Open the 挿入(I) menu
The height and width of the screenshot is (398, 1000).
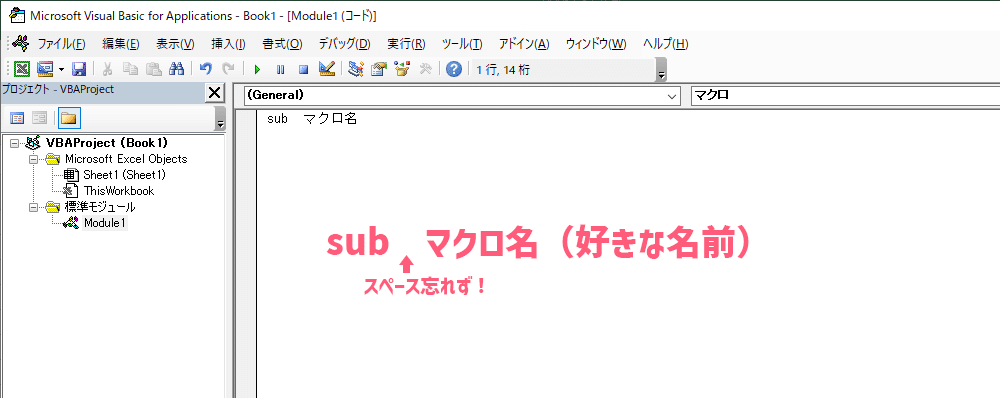click(228, 44)
